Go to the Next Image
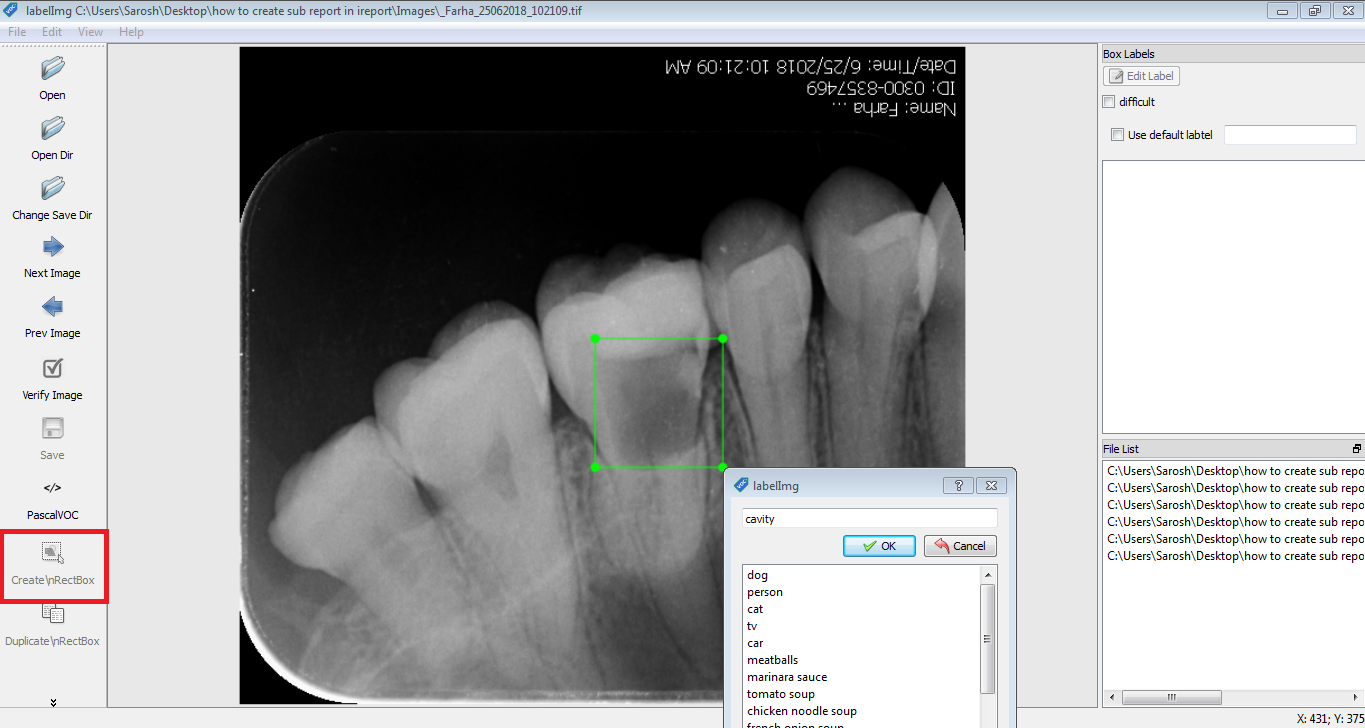 pos(51,255)
